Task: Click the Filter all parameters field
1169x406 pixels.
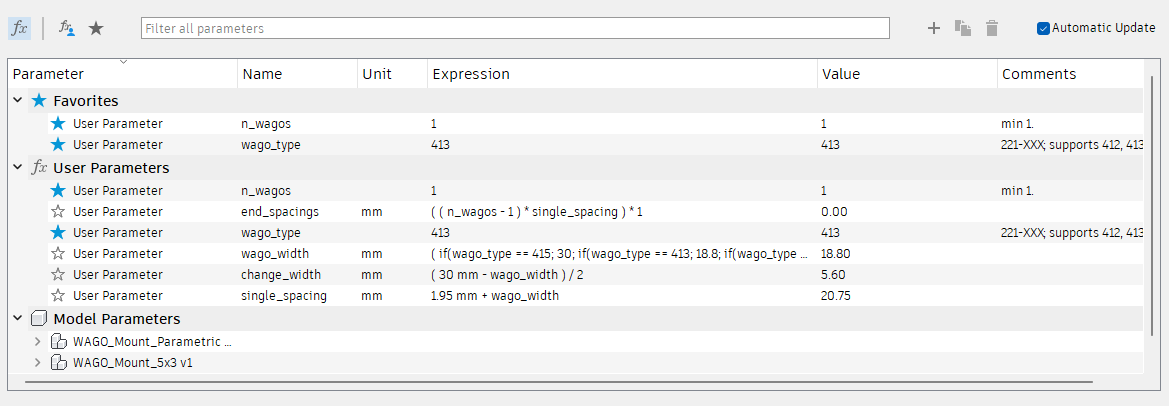Action: click(x=515, y=29)
